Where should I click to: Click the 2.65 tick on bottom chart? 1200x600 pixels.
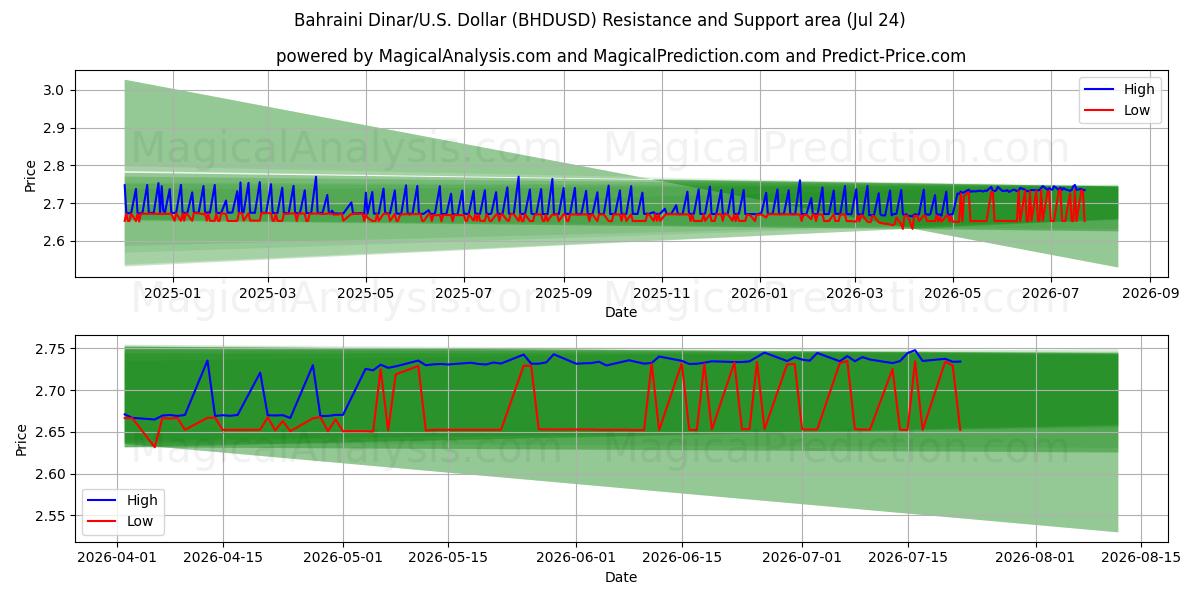pyautogui.click(x=52, y=433)
